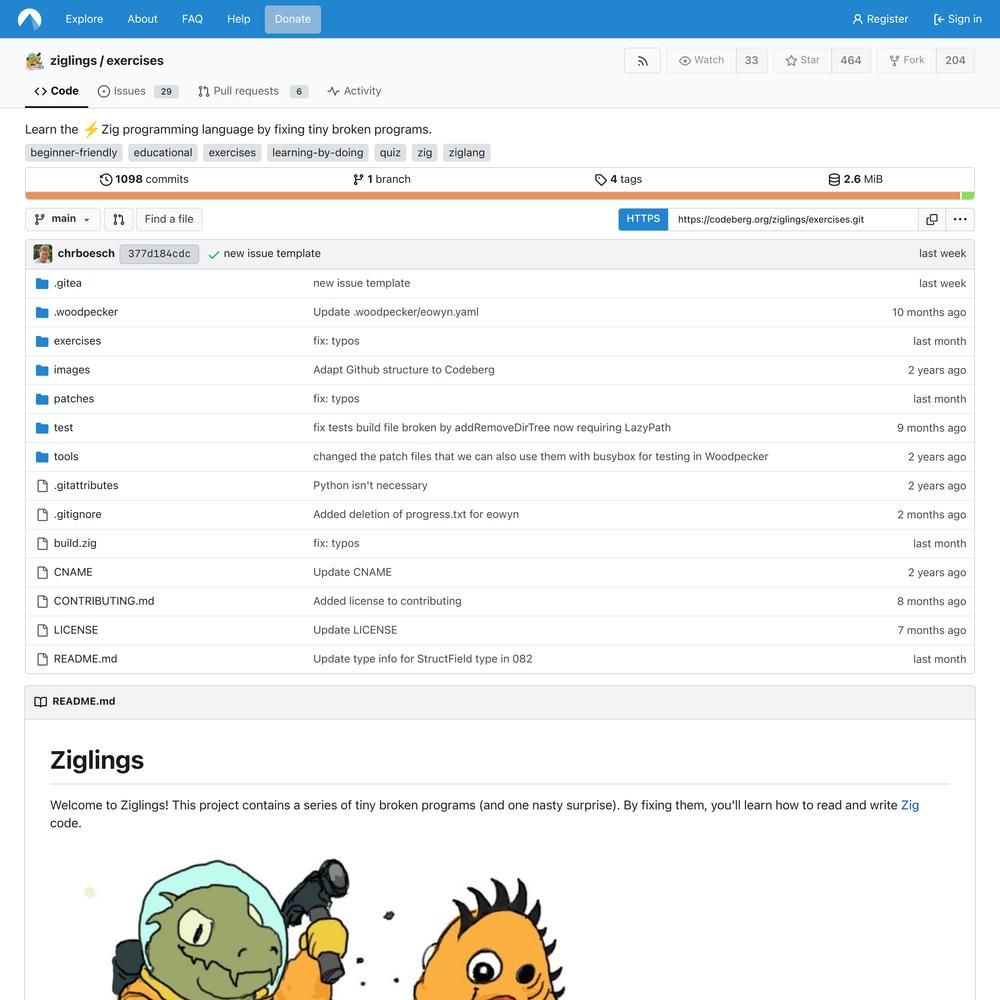The height and width of the screenshot is (1000, 1000).
Task: Select the Code tab
Action: click(57, 91)
